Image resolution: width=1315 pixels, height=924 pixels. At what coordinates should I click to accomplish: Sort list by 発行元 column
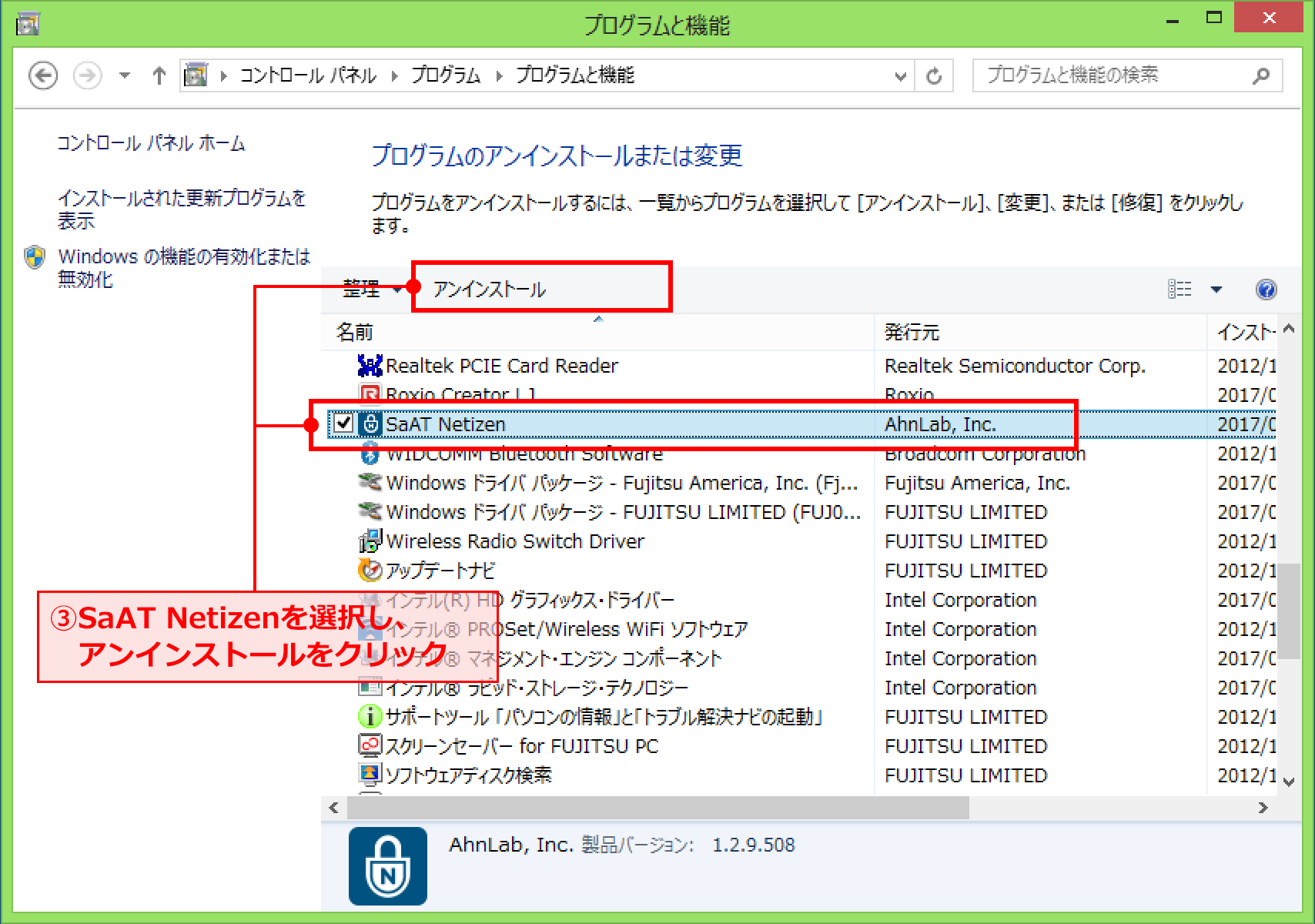tap(1041, 333)
